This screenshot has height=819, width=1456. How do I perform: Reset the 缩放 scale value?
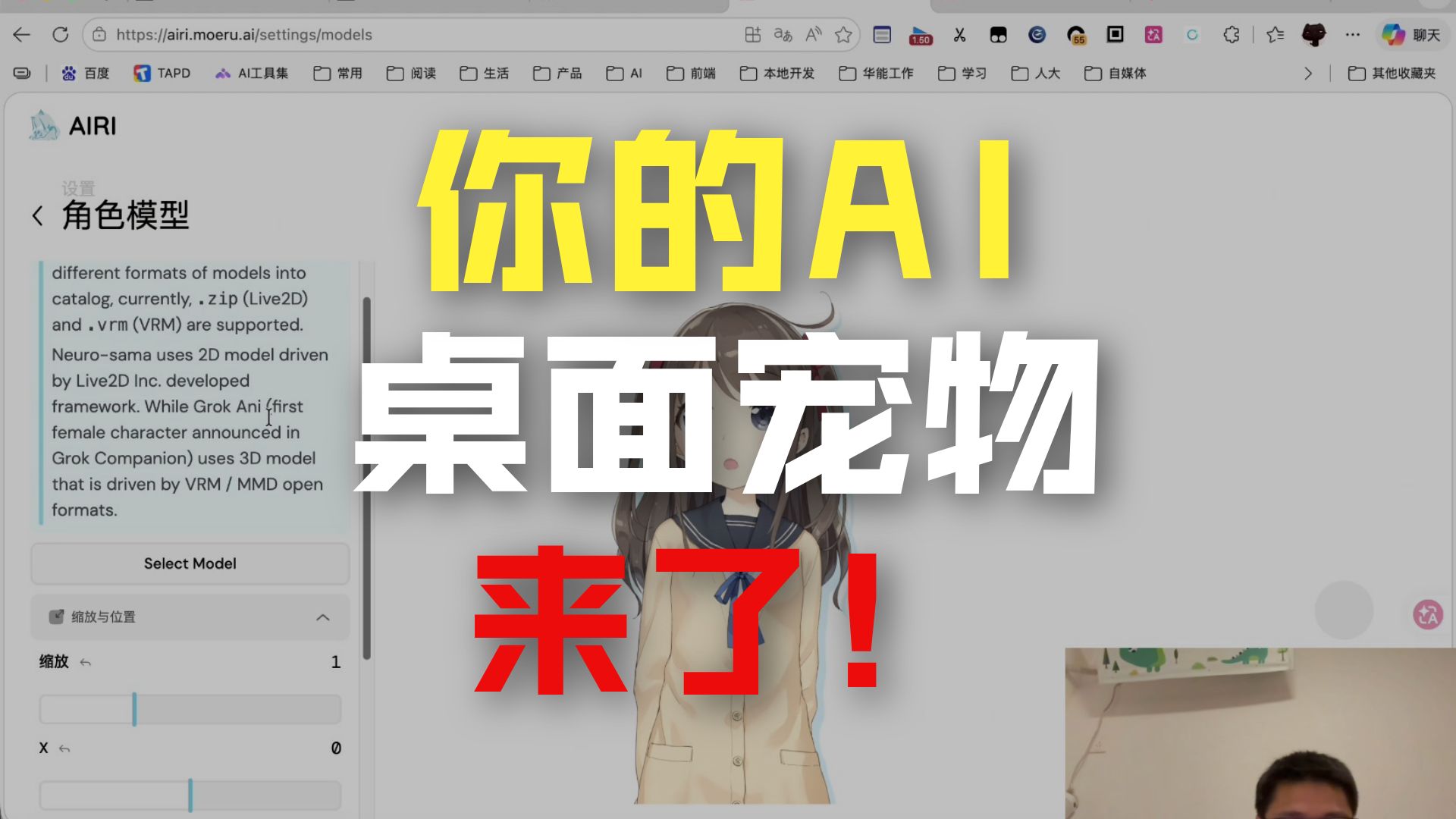(x=86, y=663)
